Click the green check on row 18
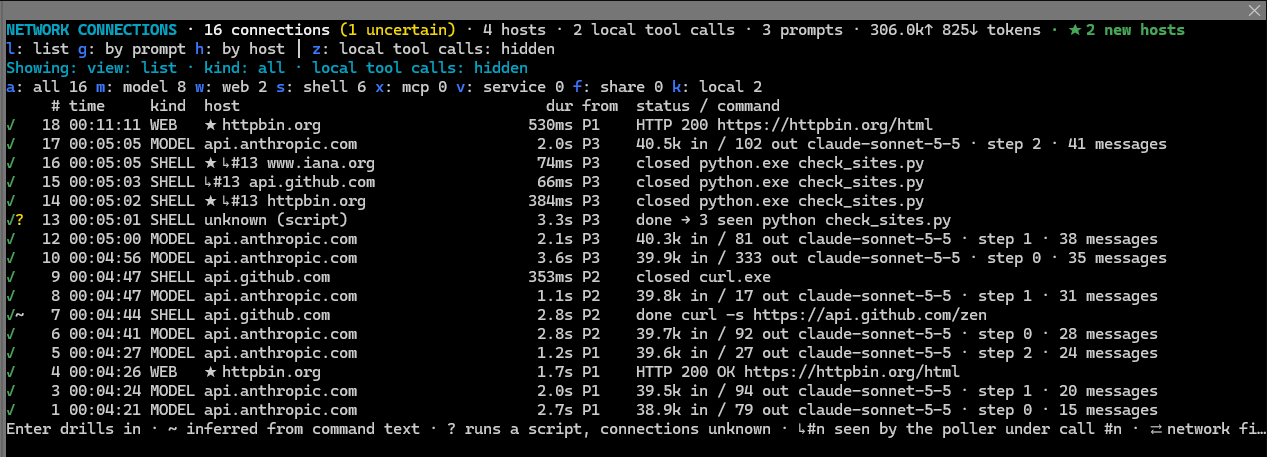This screenshot has height=457, width=1267. pyautogui.click(x=10, y=125)
